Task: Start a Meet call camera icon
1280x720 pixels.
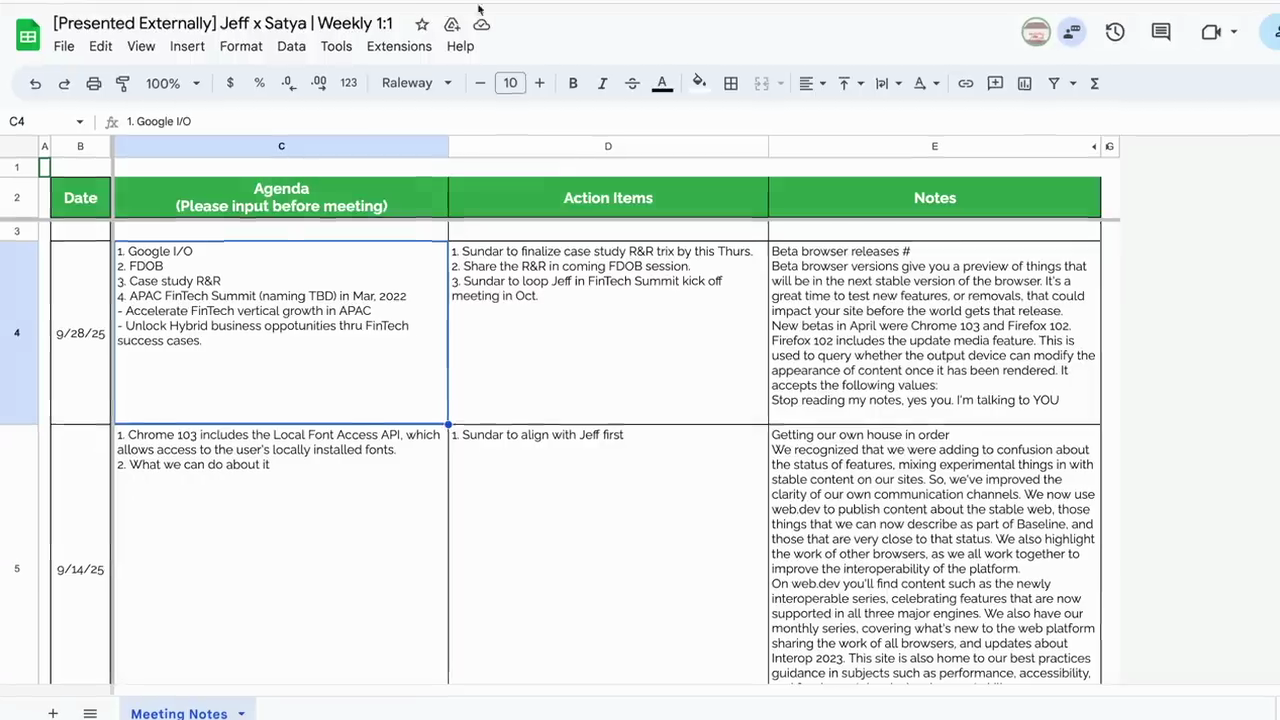Action: tap(1210, 32)
